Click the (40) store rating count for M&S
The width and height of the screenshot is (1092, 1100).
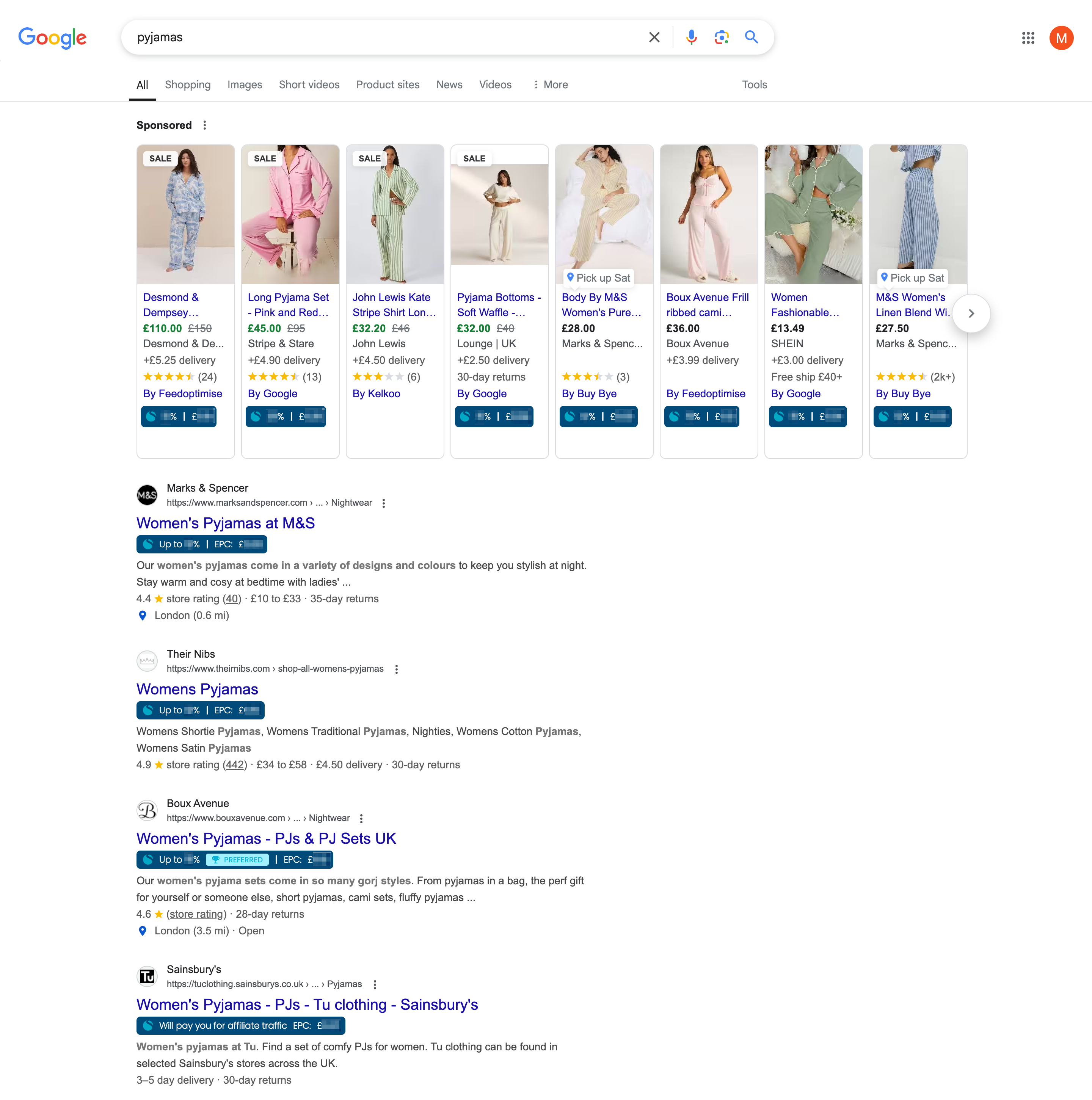coord(231,599)
